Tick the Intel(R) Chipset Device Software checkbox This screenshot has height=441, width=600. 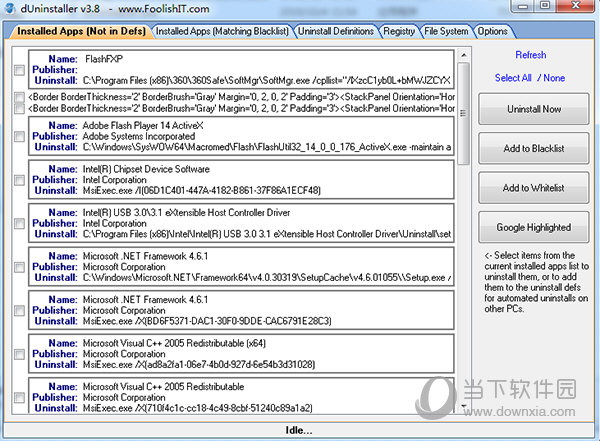(19, 180)
